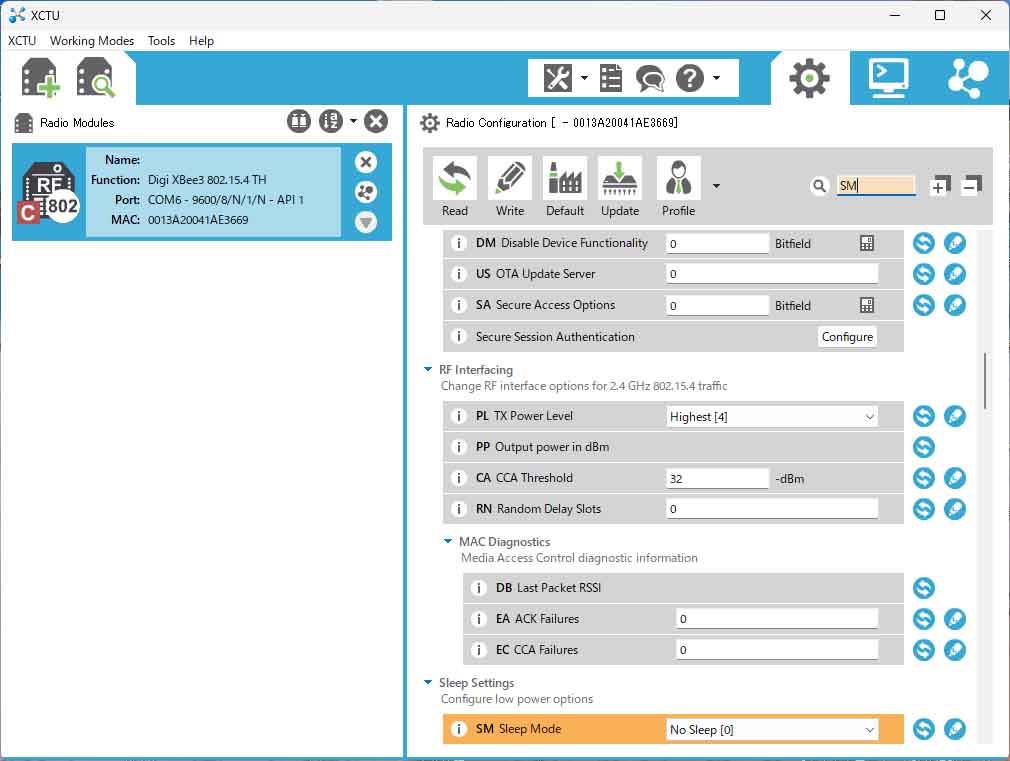Open the Help menu
This screenshot has height=761, width=1010.
click(x=201, y=41)
